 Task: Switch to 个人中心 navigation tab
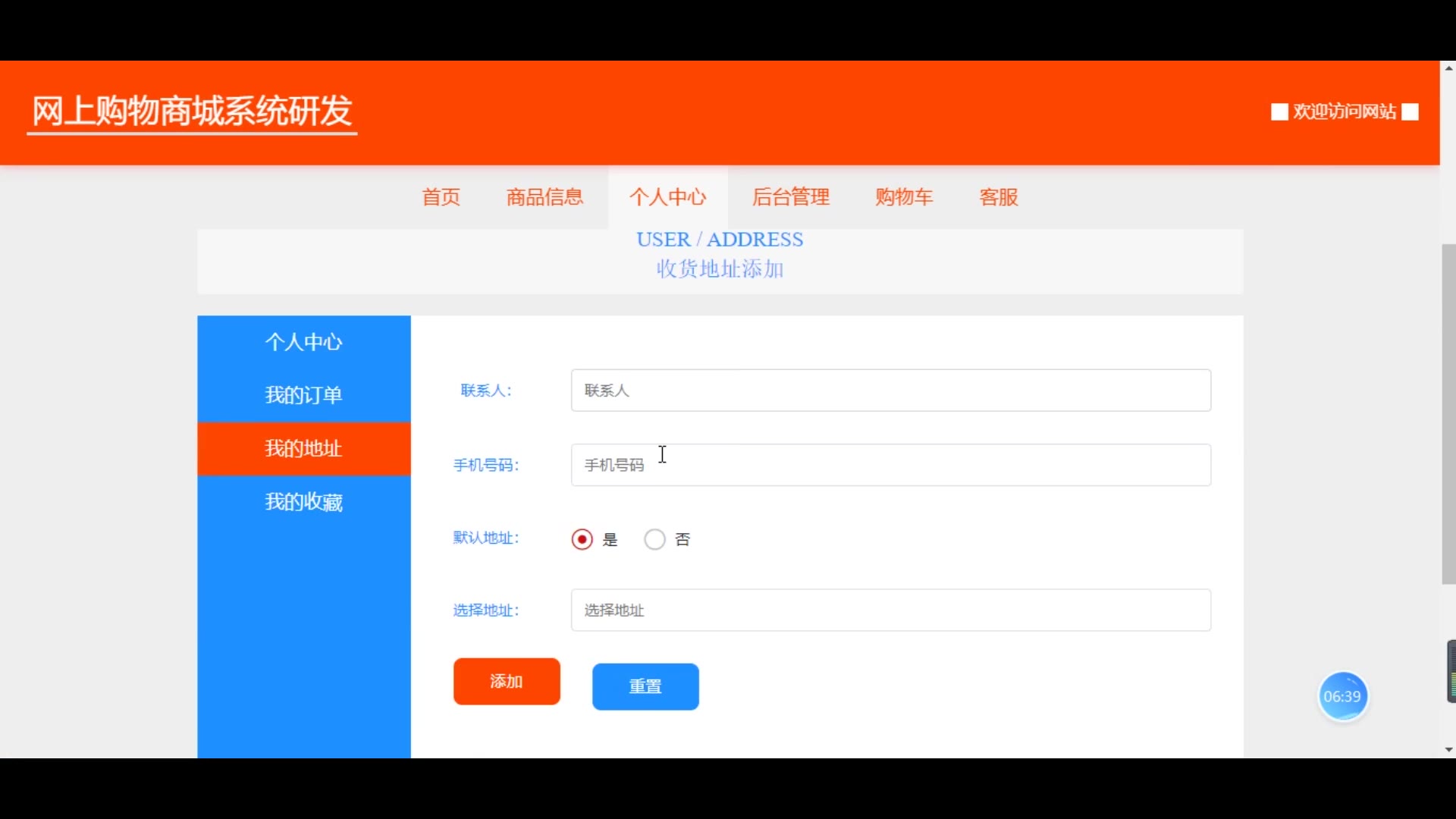(667, 197)
